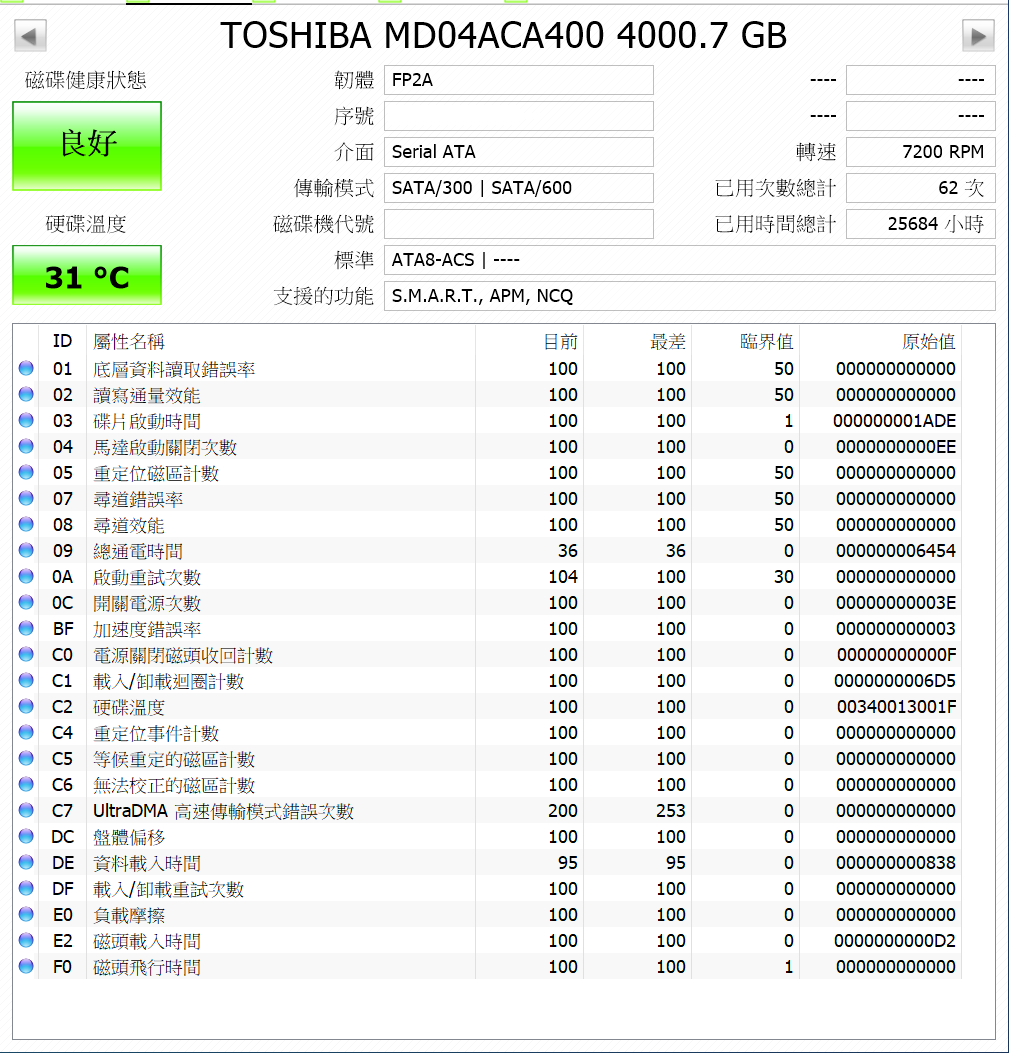Select raw value 000000001ADE
The image size is (1009, 1053).
click(895, 421)
